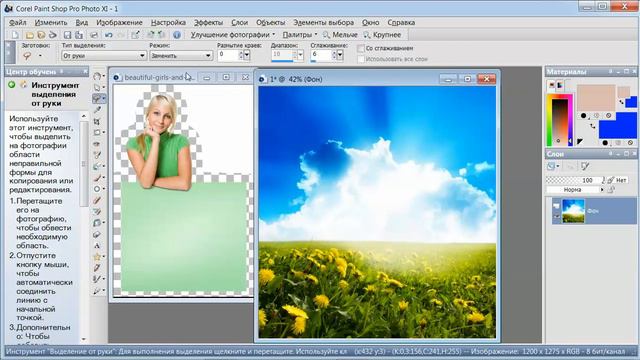
Task: Select the Makeover tool
Action: (97, 155)
